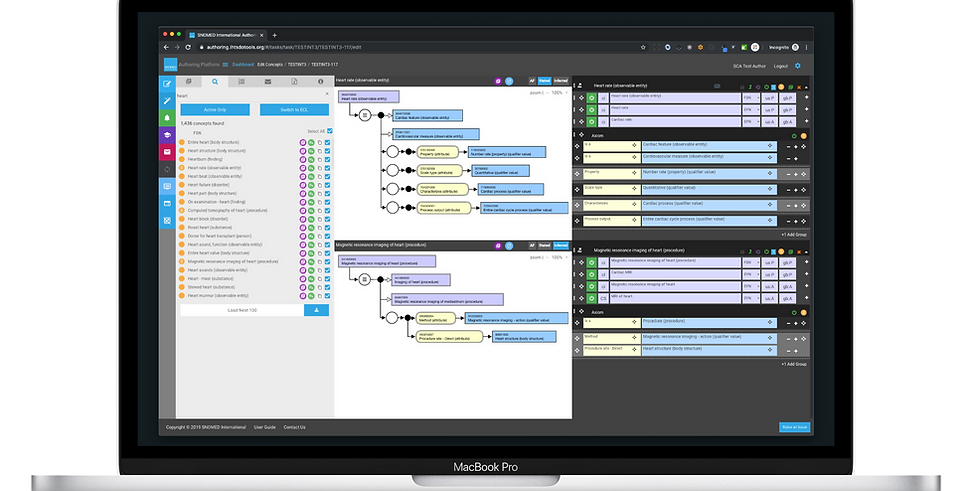The height and width of the screenshot is (491, 973).
Task: Click blue circle icon in Magnetic resonance header
Action: pyautogui.click(x=509, y=245)
